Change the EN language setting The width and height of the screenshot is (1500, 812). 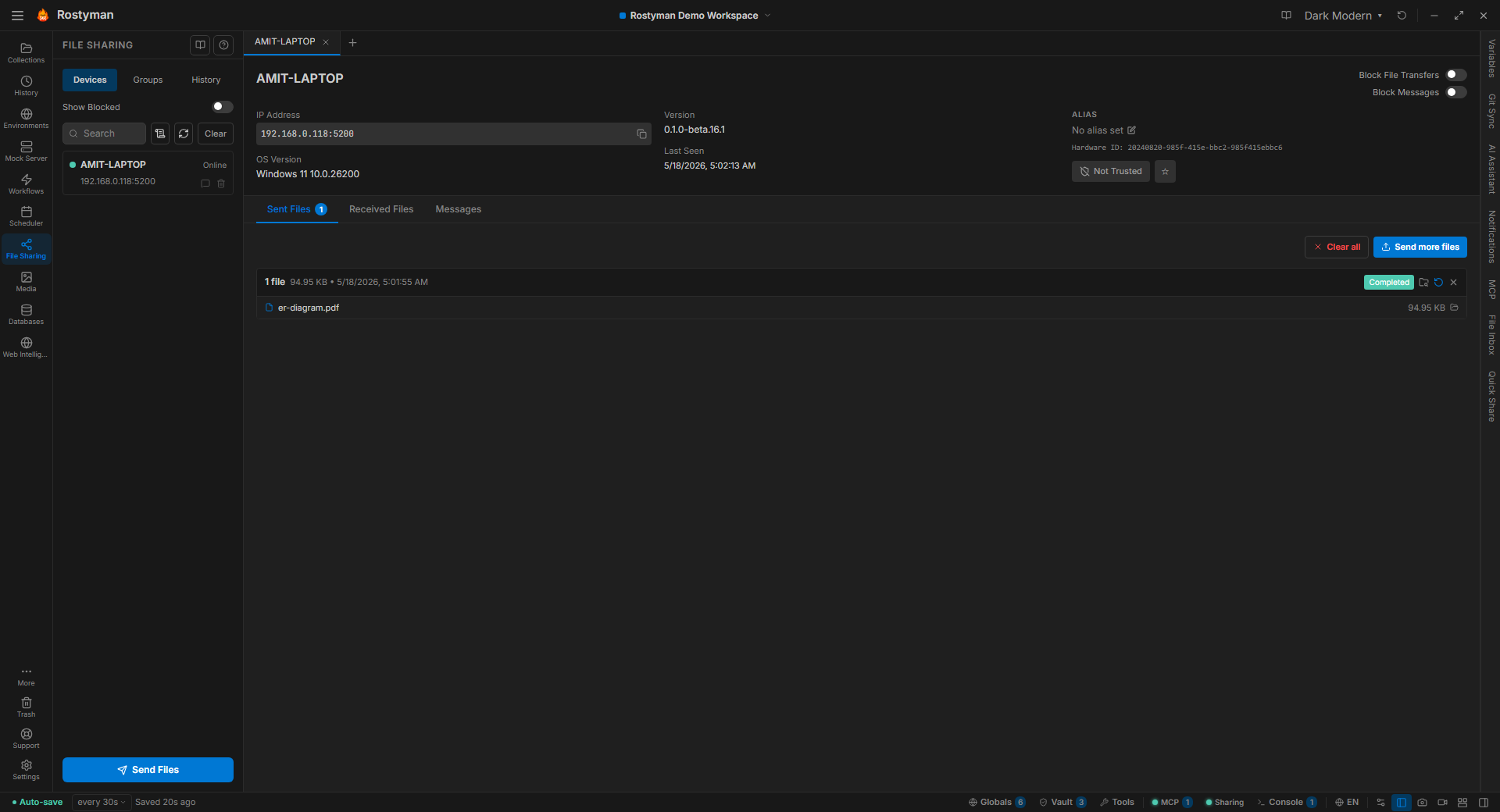[x=1347, y=802]
